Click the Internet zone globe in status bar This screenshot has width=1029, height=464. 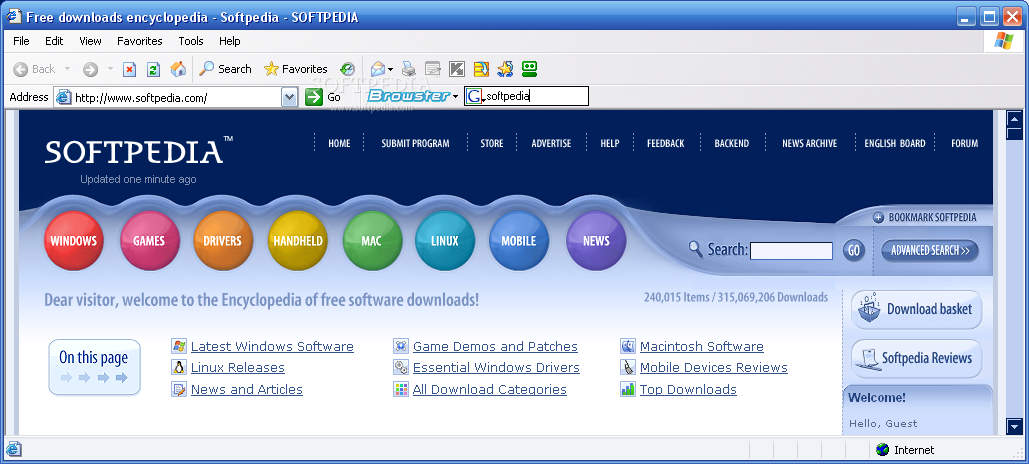(x=883, y=450)
